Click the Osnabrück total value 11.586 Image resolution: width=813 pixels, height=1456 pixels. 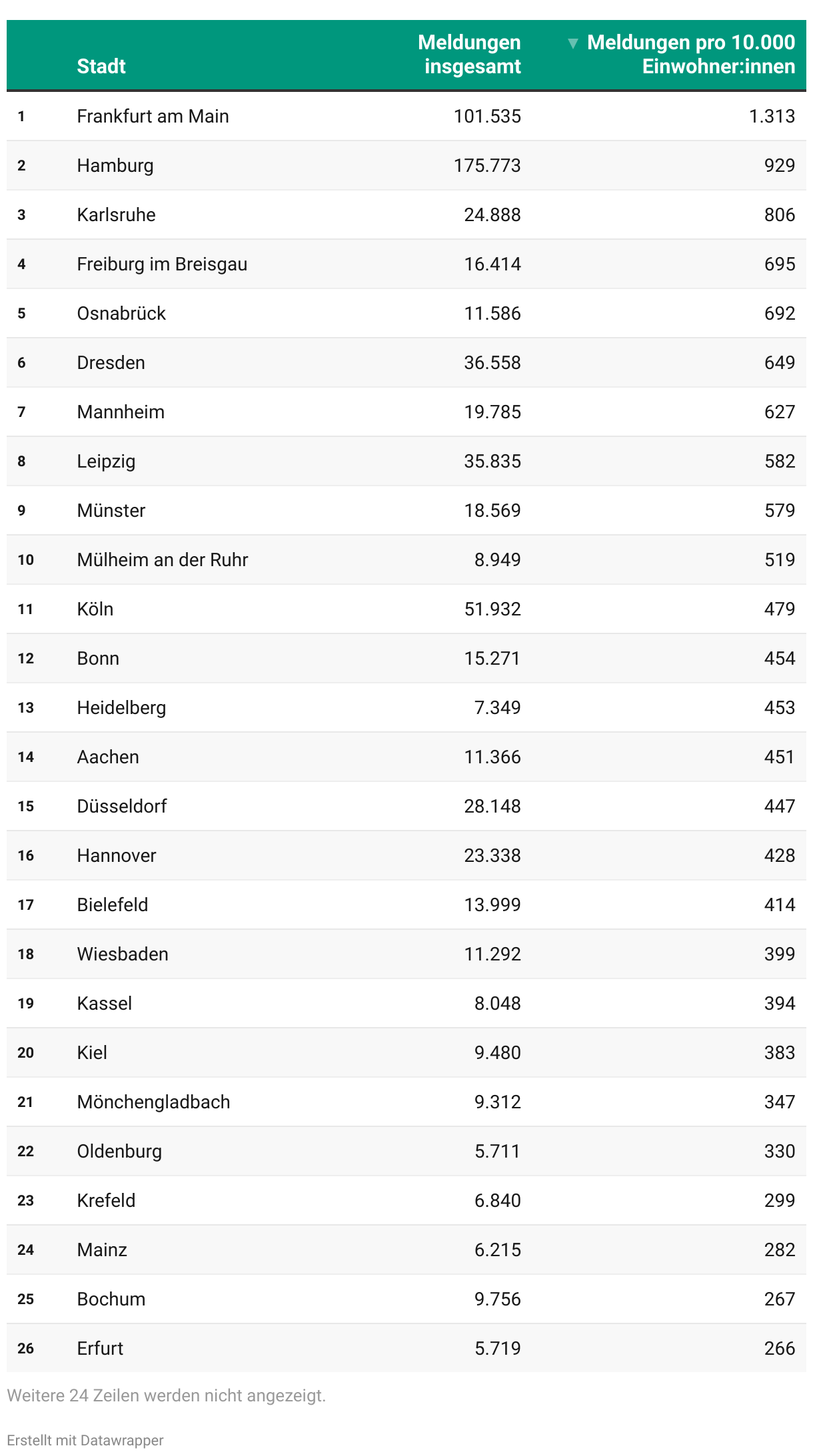click(492, 314)
